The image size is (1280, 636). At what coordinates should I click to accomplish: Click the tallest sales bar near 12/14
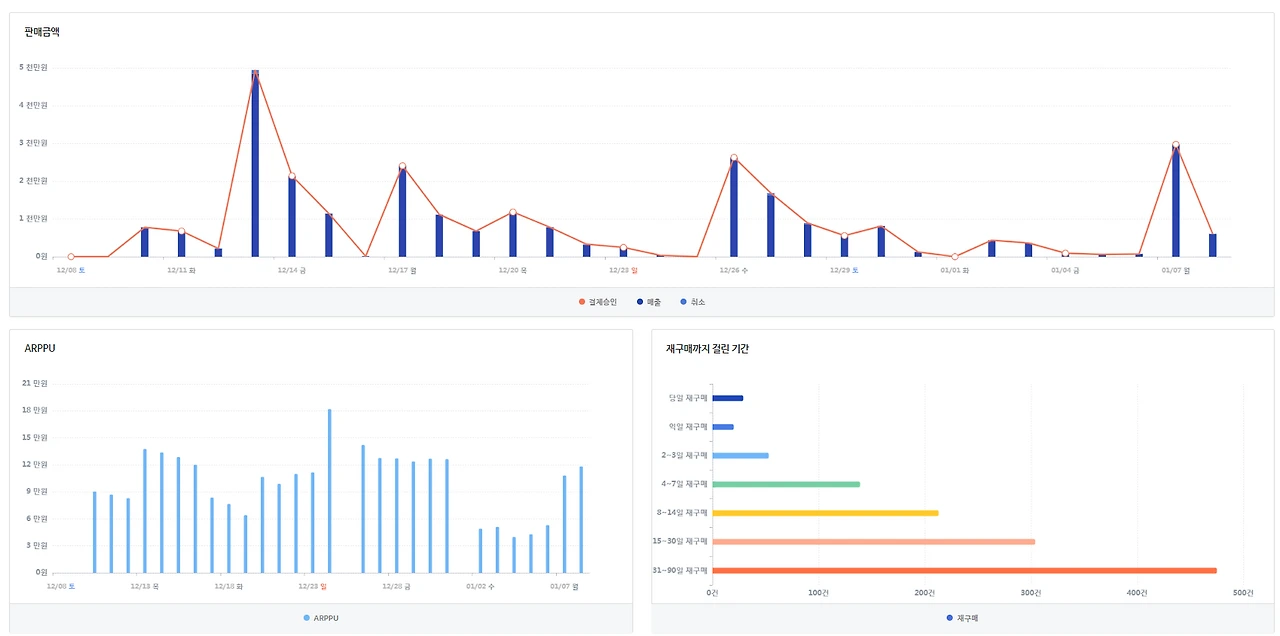255,164
